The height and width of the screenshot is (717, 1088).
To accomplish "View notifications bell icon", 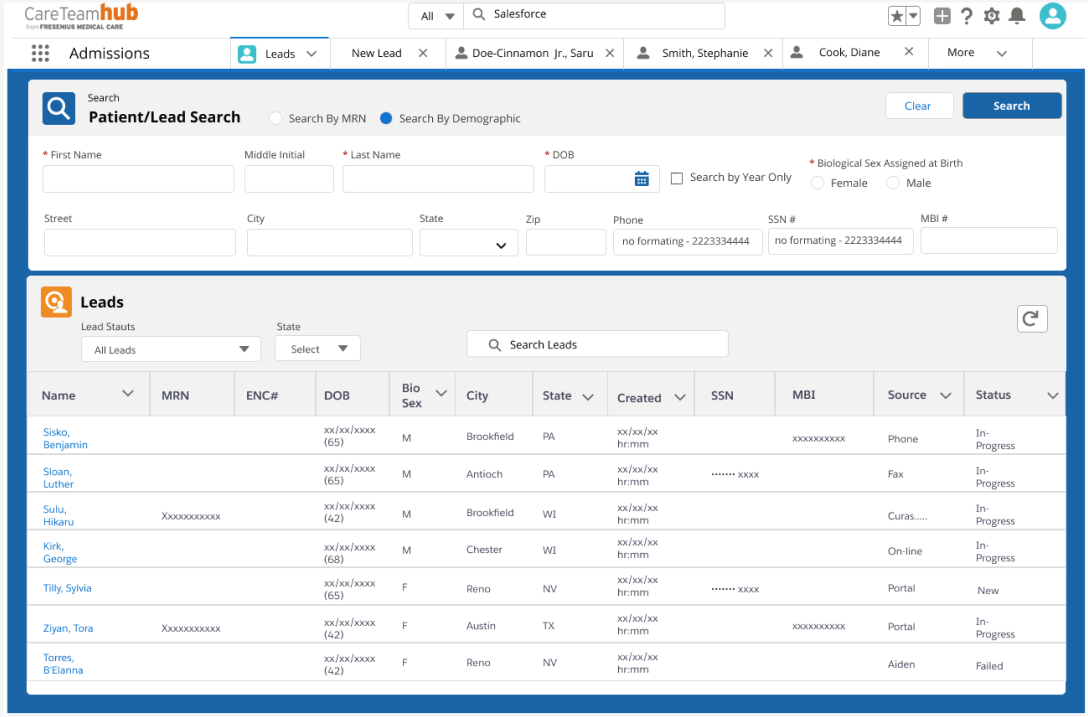I will coord(1017,16).
